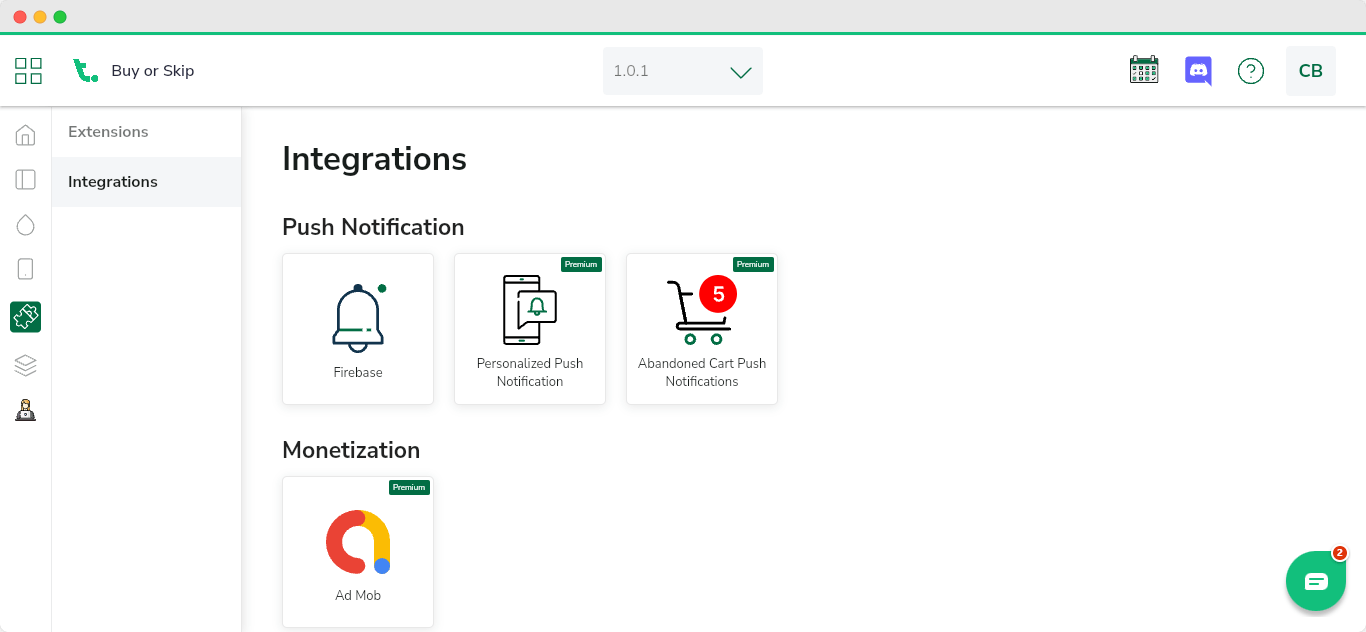This screenshot has width=1366, height=632.
Task: Open the mobile device sidebar icon
Action: pos(26,269)
